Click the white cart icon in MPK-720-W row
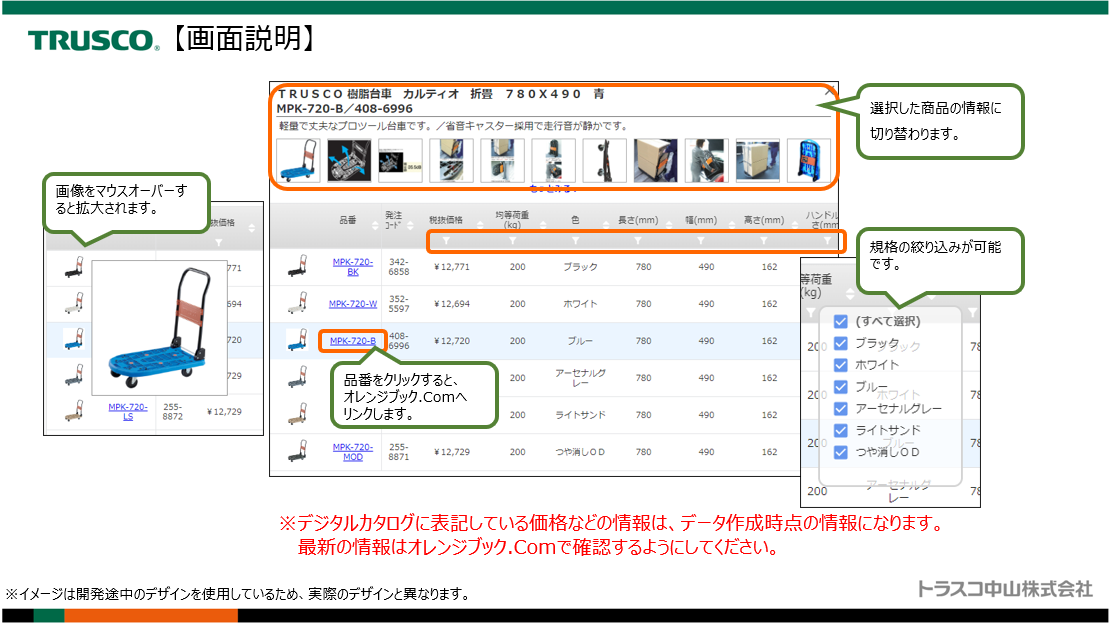This screenshot has height=626, width=1111. (296, 304)
